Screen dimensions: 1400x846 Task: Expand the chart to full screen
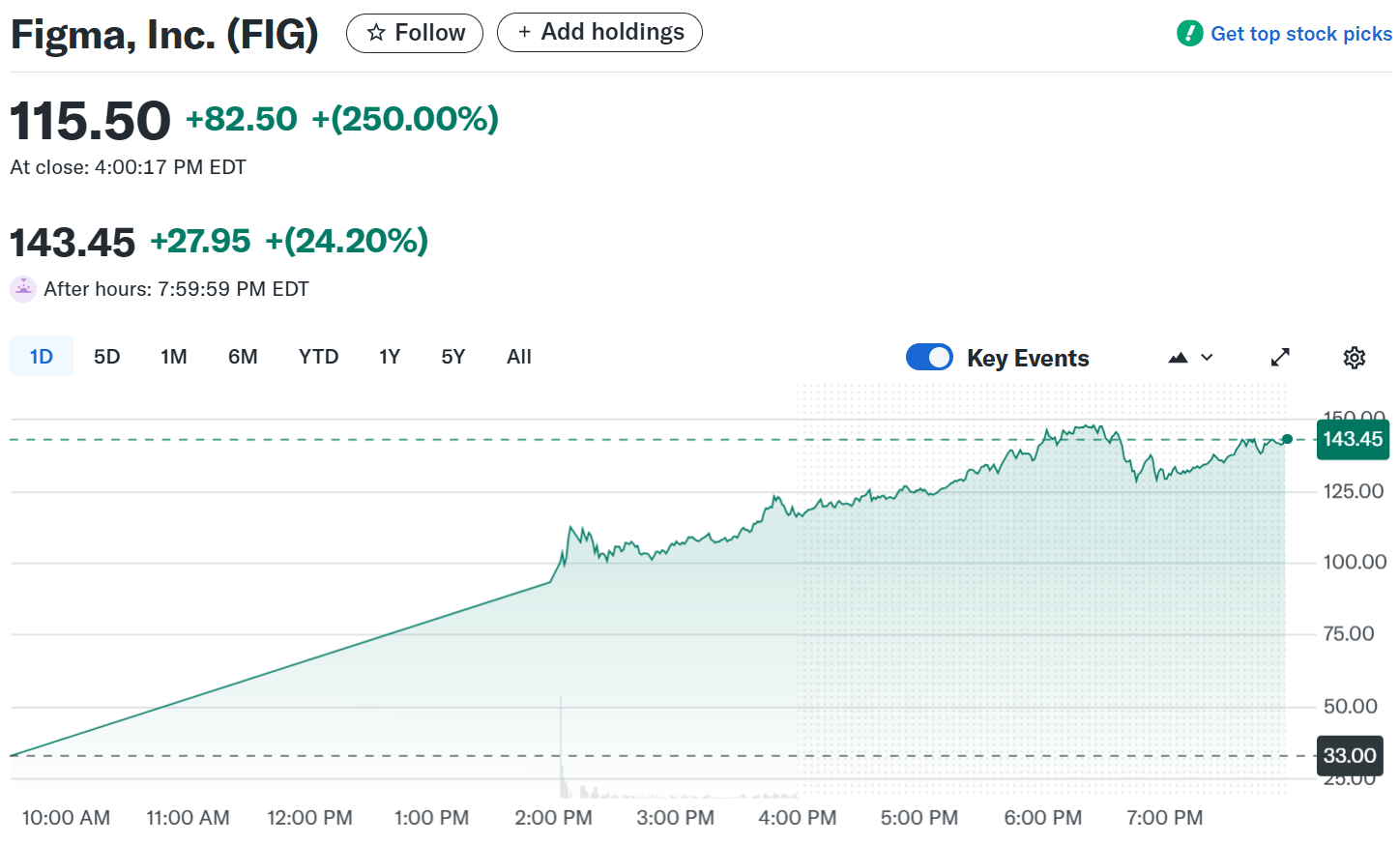(1280, 358)
